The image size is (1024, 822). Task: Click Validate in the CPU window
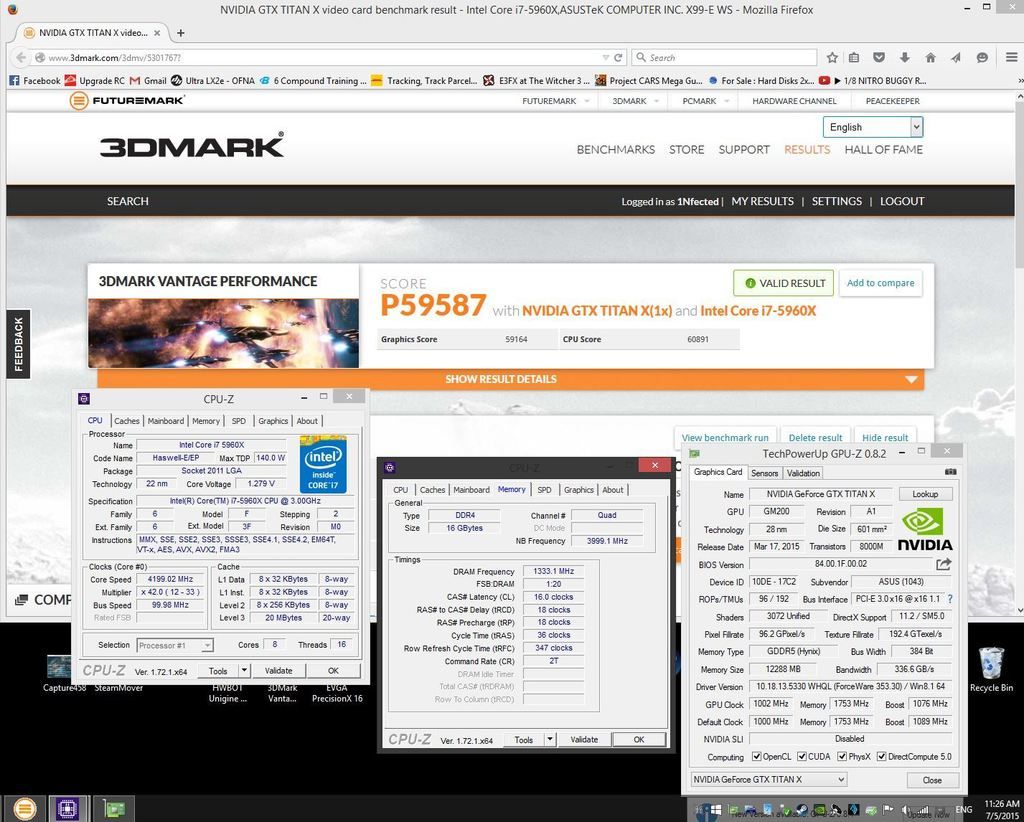pyautogui.click(x=278, y=671)
